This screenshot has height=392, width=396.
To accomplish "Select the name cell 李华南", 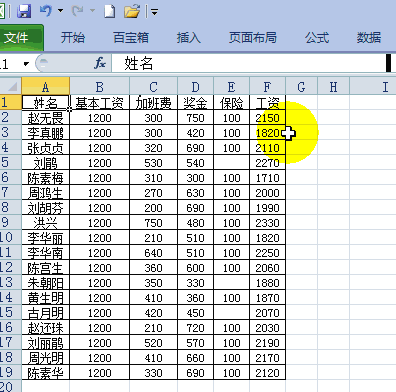I will pyautogui.click(x=46, y=252).
